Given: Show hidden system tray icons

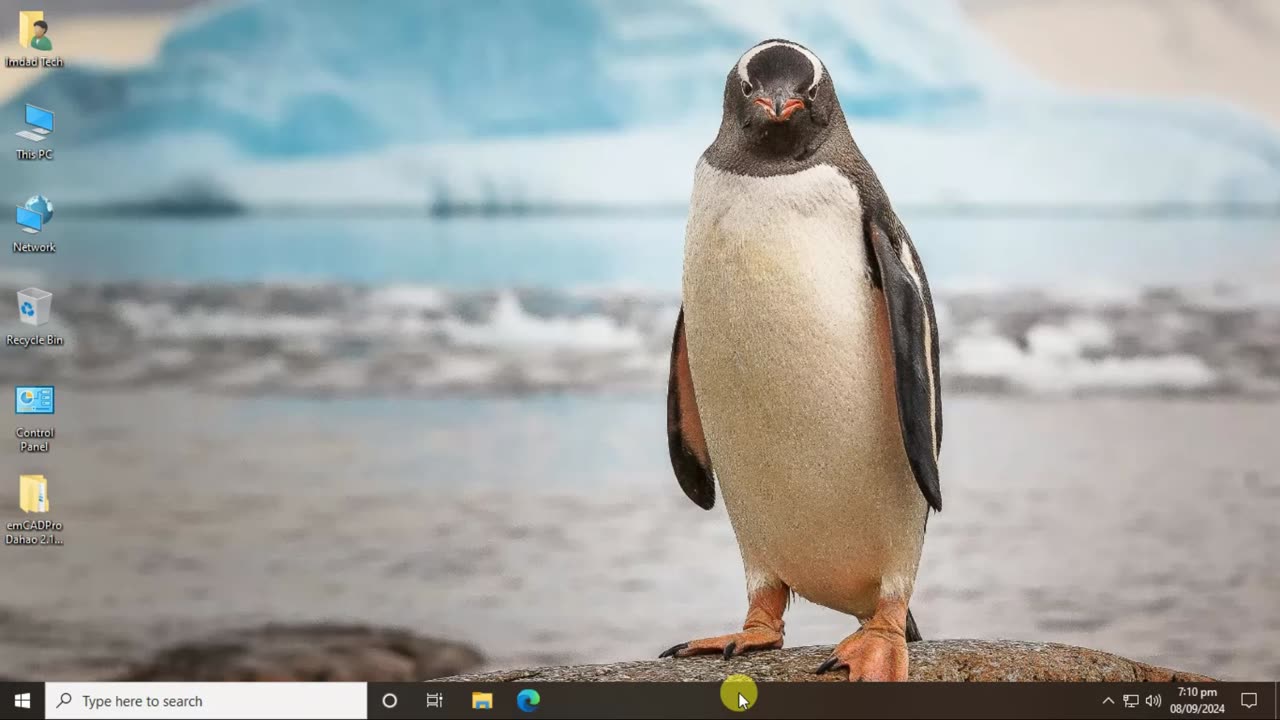Looking at the screenshot, I should 1108,701.
